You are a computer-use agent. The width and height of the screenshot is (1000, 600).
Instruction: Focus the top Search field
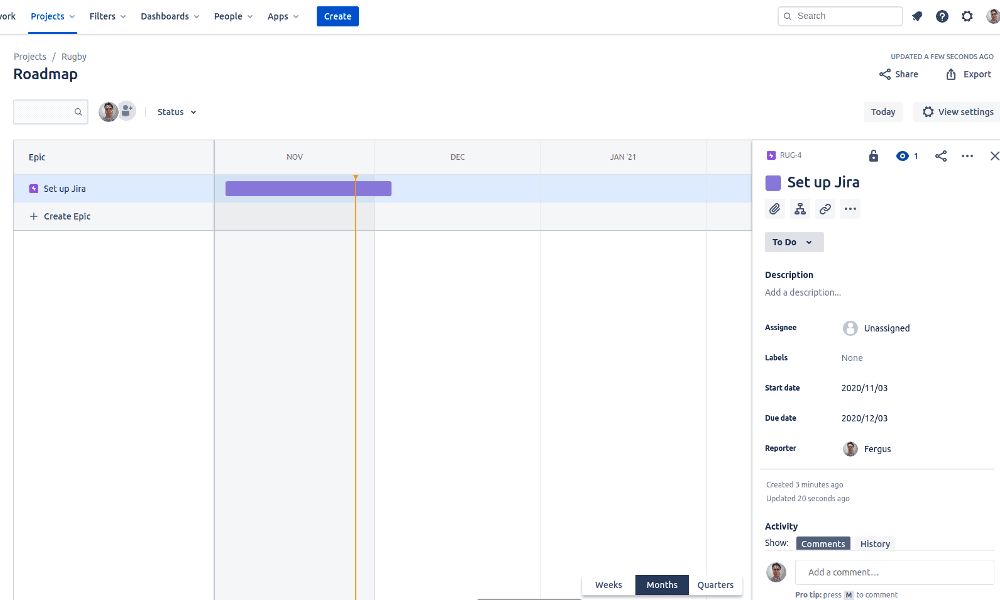840,17
